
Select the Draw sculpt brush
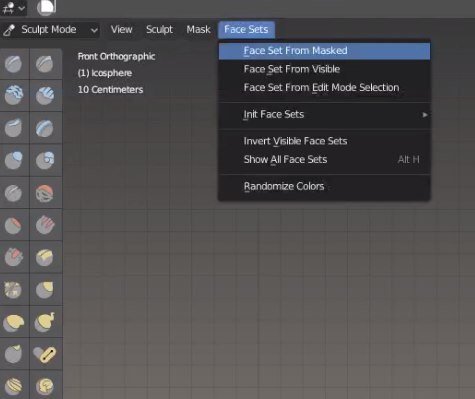pos(14,64)
